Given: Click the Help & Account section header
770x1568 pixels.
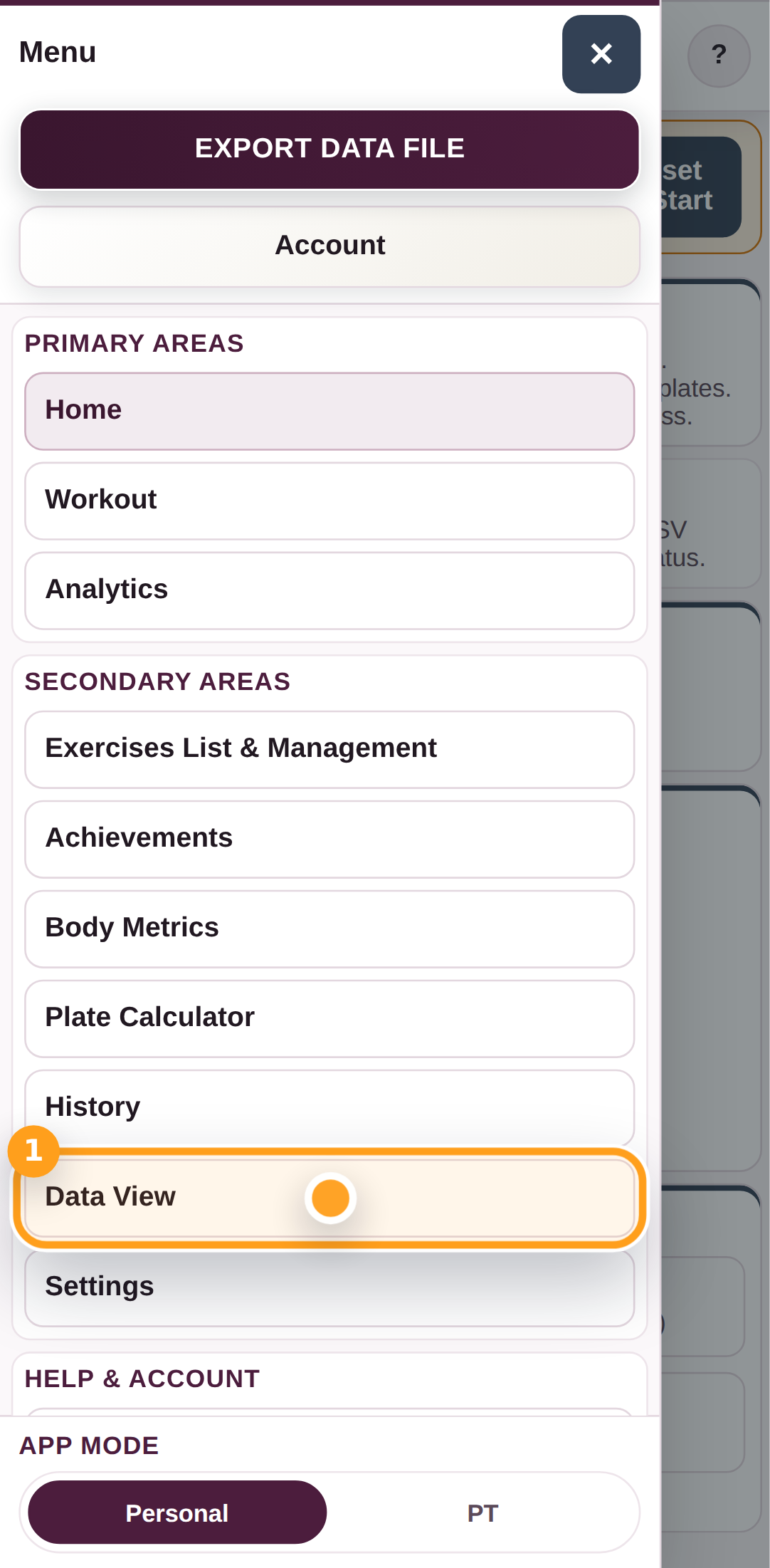Looking at the screenshot, I should click(142, 1379).
